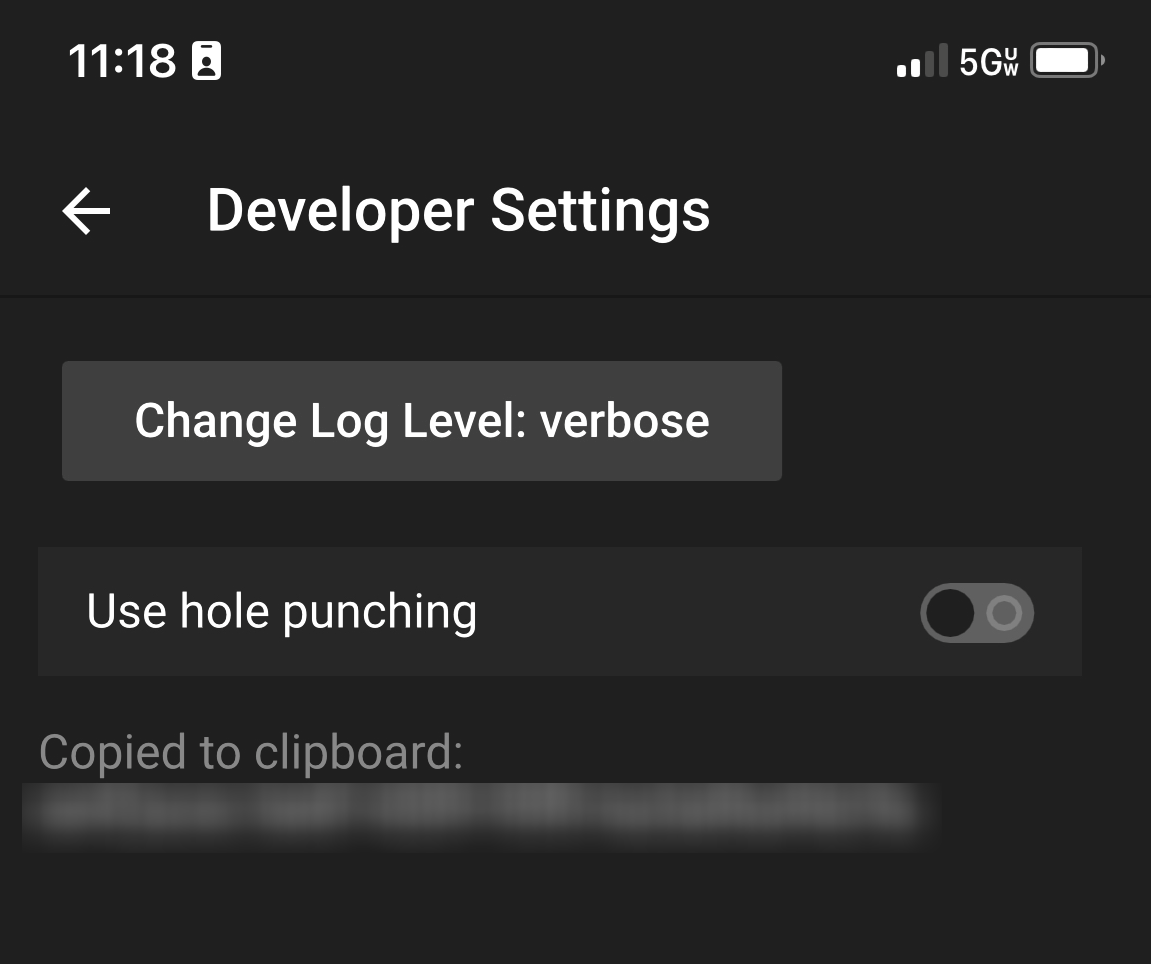1151x964 pixels.
Task: Change Log Level from verbose
Action: pyautogui.click(x=422, y=421)
